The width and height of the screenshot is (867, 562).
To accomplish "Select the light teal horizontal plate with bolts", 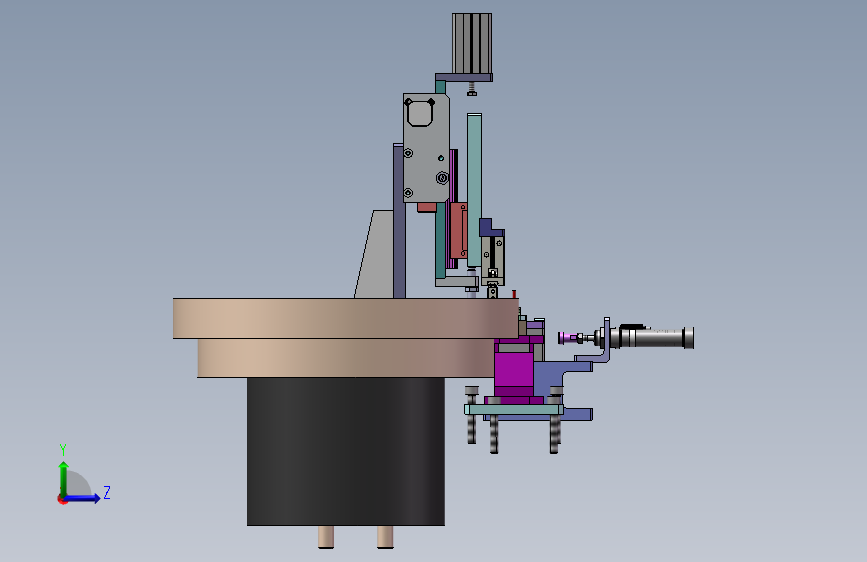I will click(514, 410).
